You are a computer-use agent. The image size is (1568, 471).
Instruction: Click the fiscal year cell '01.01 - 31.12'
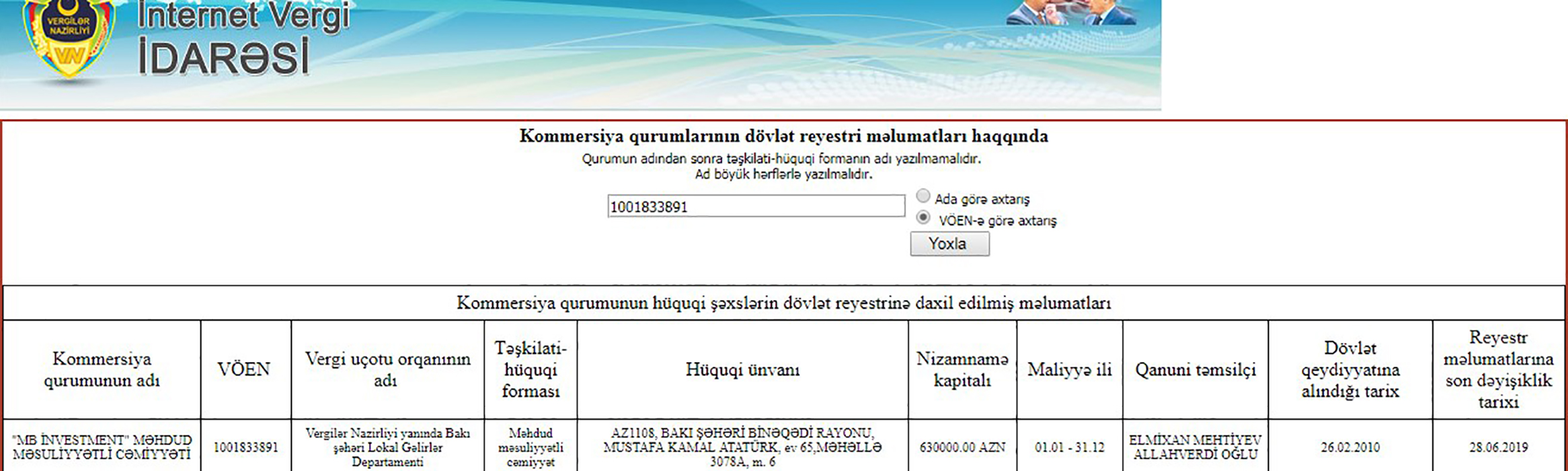(1069, 447)
